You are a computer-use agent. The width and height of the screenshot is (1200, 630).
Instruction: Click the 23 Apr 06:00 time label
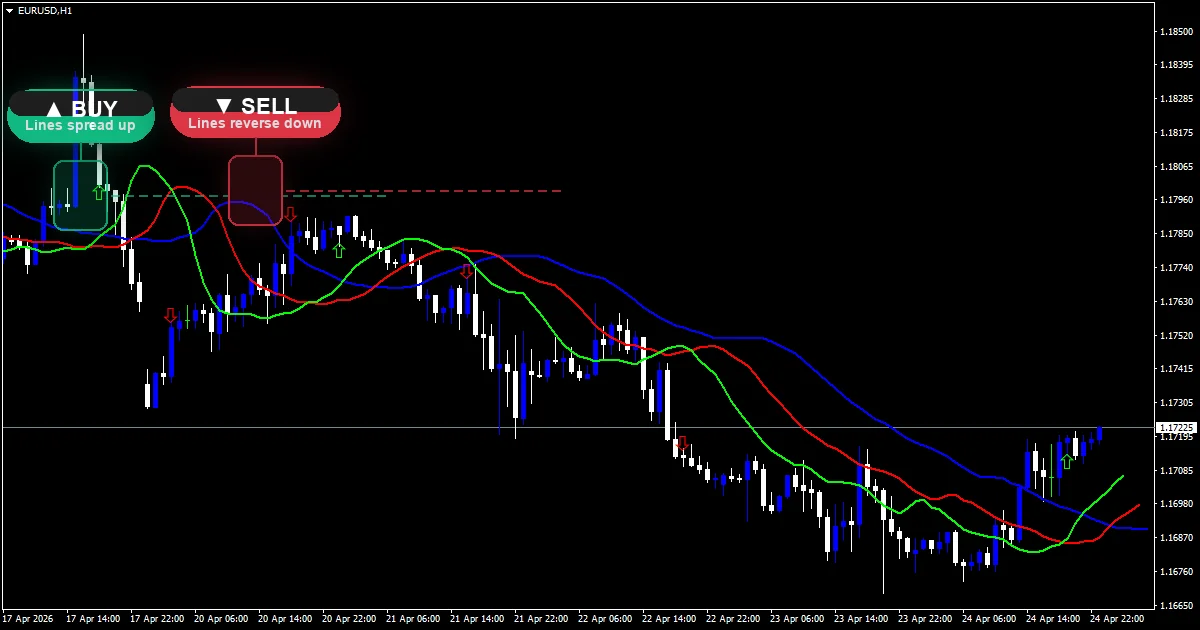[x=797, y=619]
